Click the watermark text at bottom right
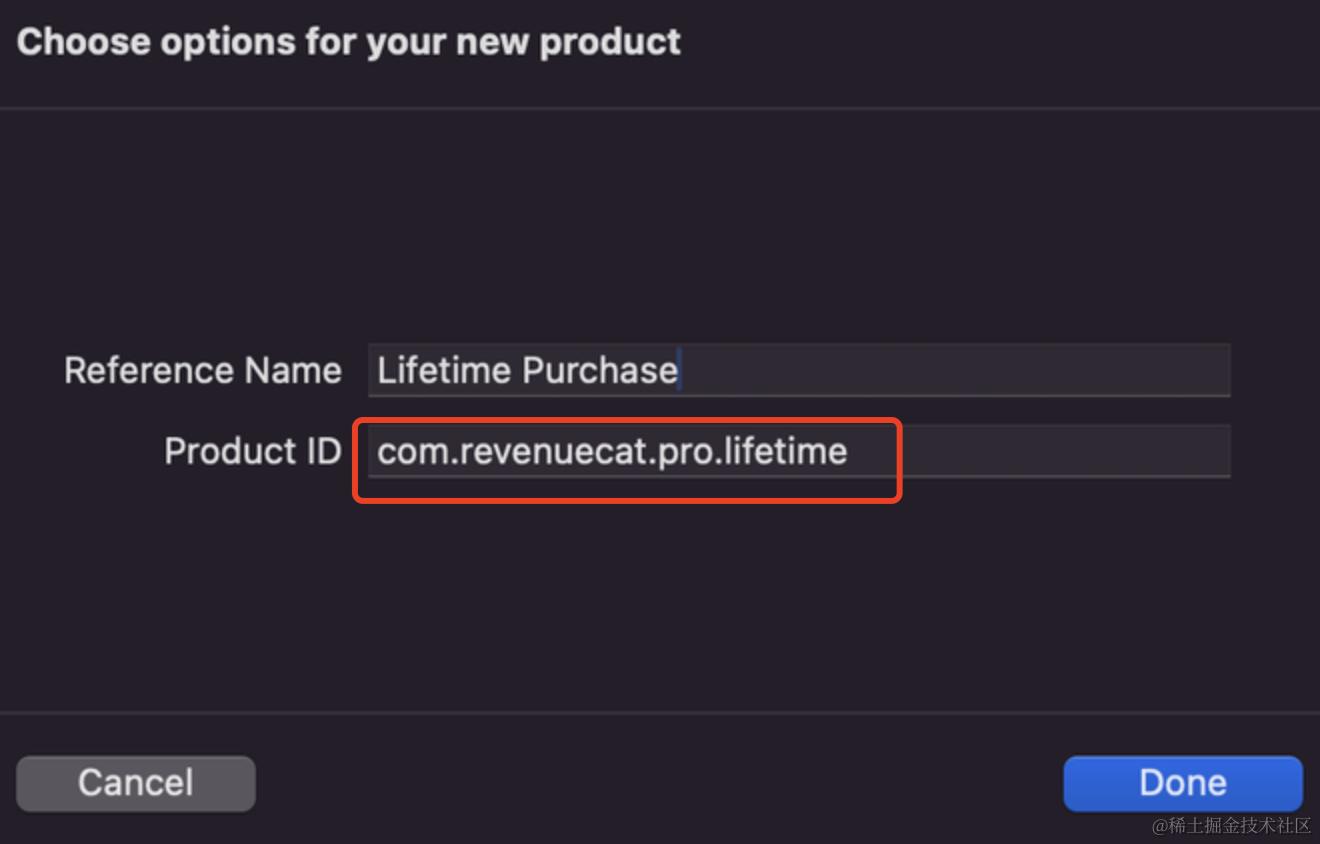1320x844 pixels. [1231, 825]
